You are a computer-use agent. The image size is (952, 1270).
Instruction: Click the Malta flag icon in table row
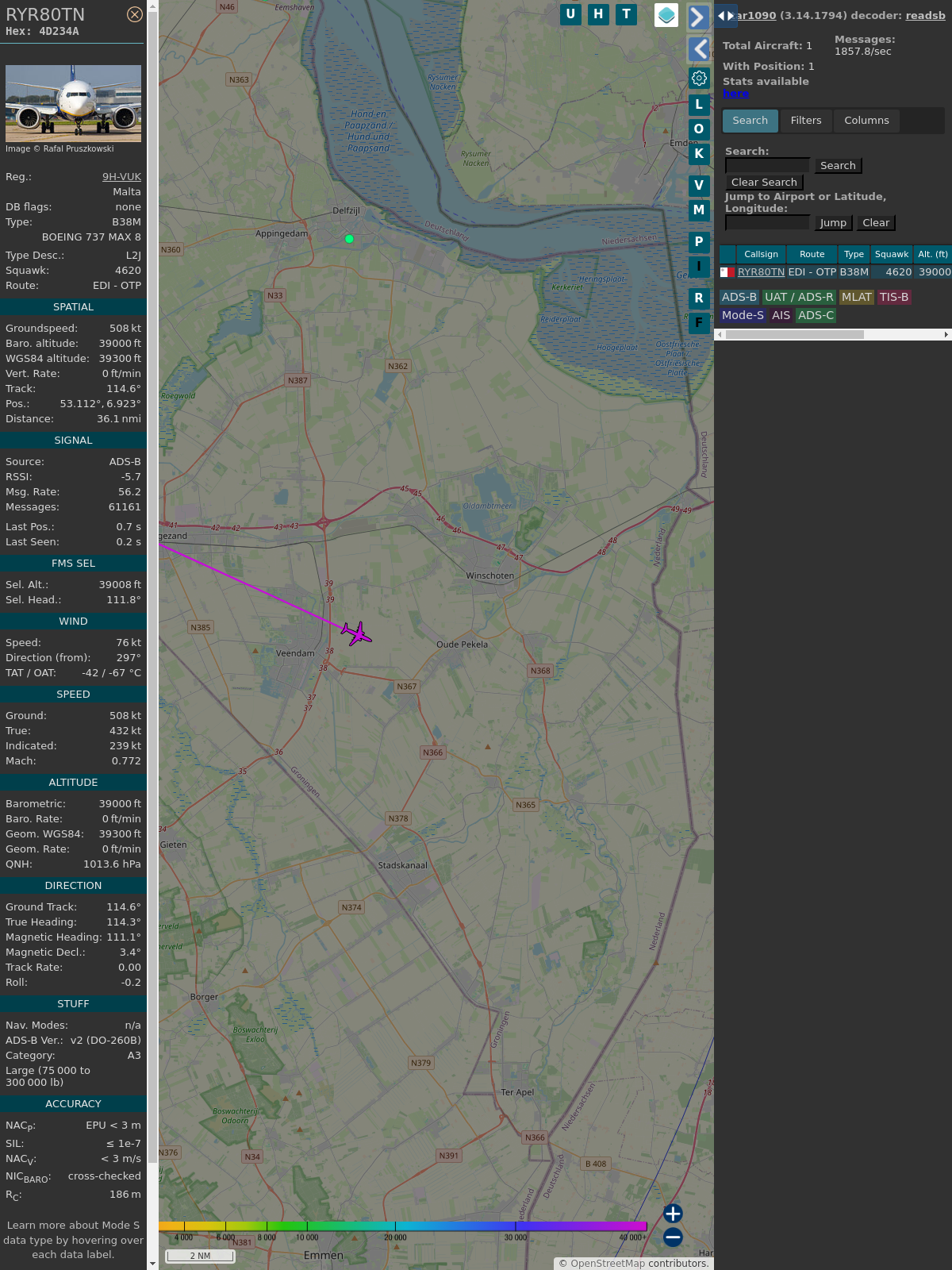pyautogui.click(x=727, y=272)
